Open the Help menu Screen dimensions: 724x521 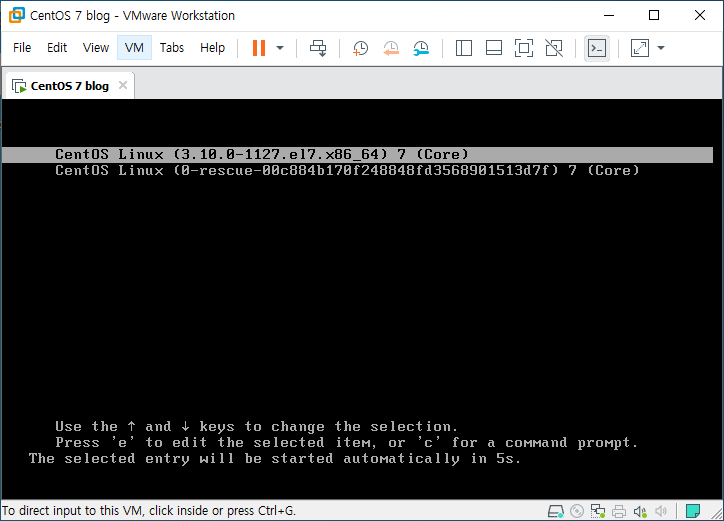click(212, 48)
